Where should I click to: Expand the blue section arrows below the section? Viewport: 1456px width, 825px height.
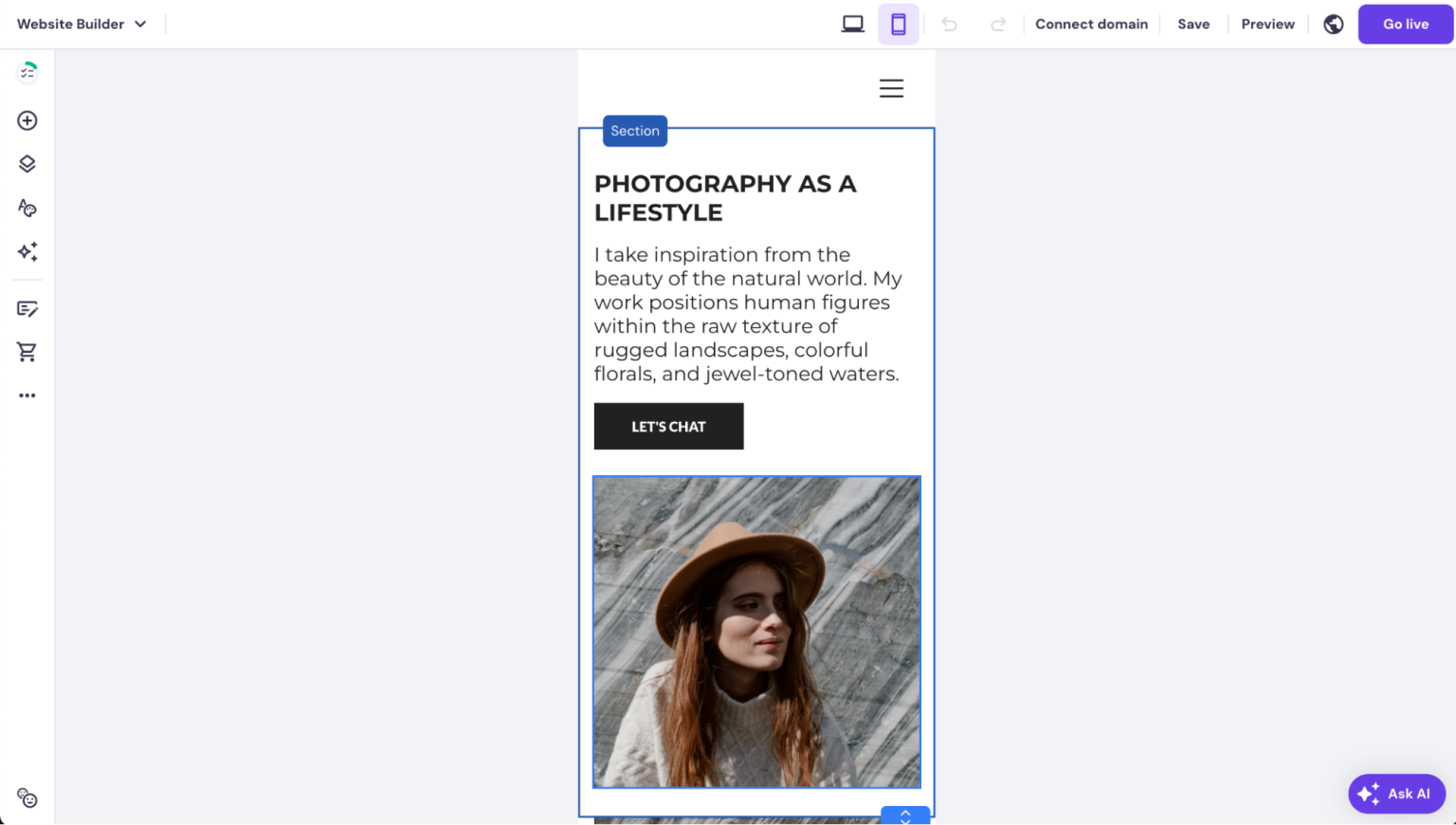[905, 815]
